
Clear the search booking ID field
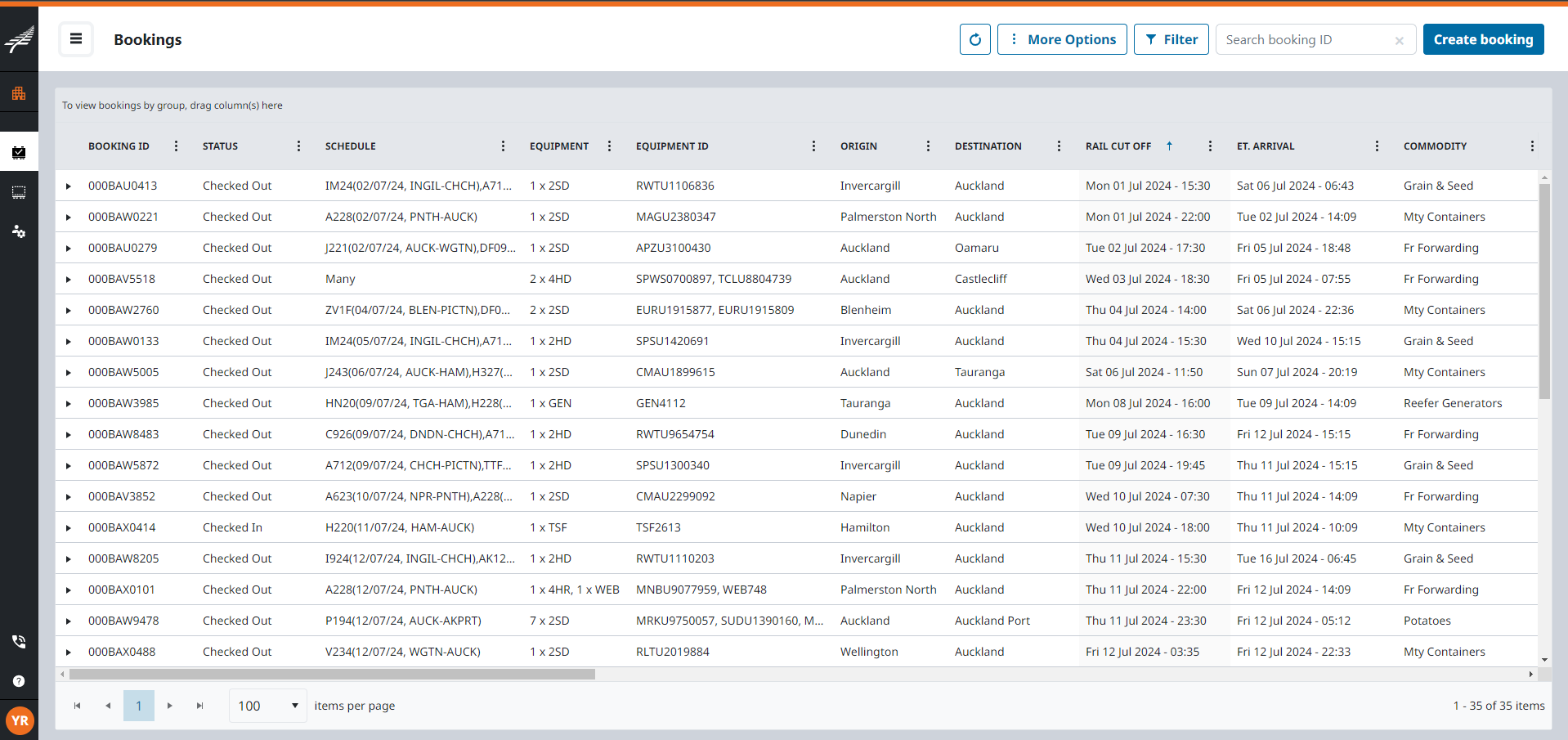pyautogui.click(x=1399, y=40)
